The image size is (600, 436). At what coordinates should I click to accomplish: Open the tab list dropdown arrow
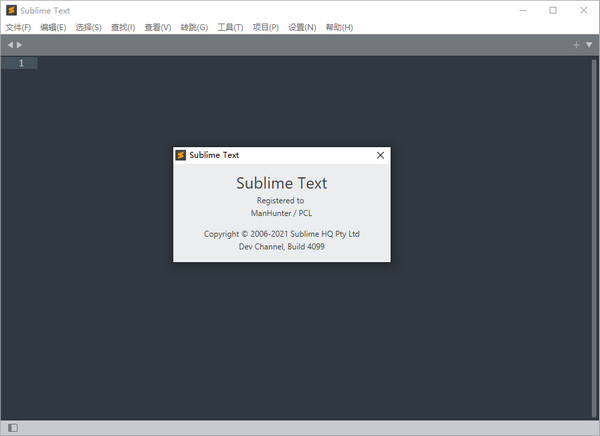coord(589,45)
